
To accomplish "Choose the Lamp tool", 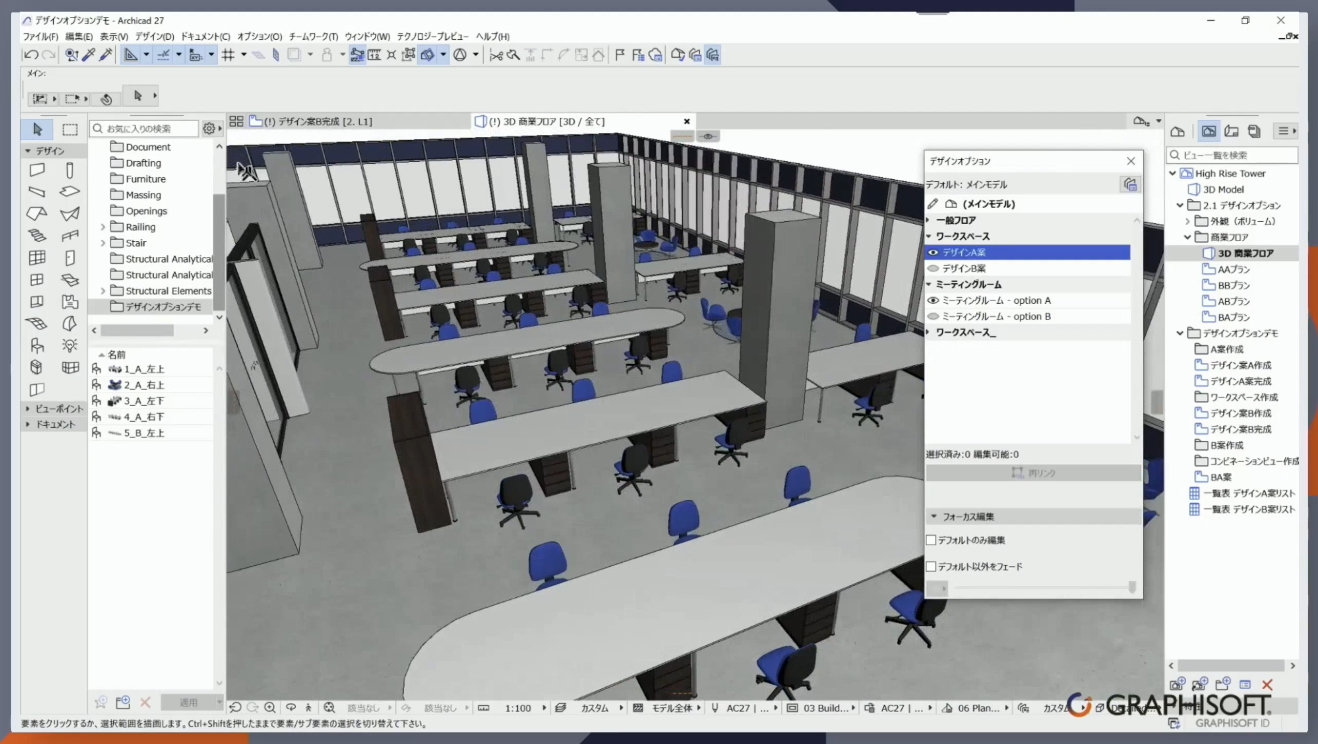I will [x=69, y=346].
